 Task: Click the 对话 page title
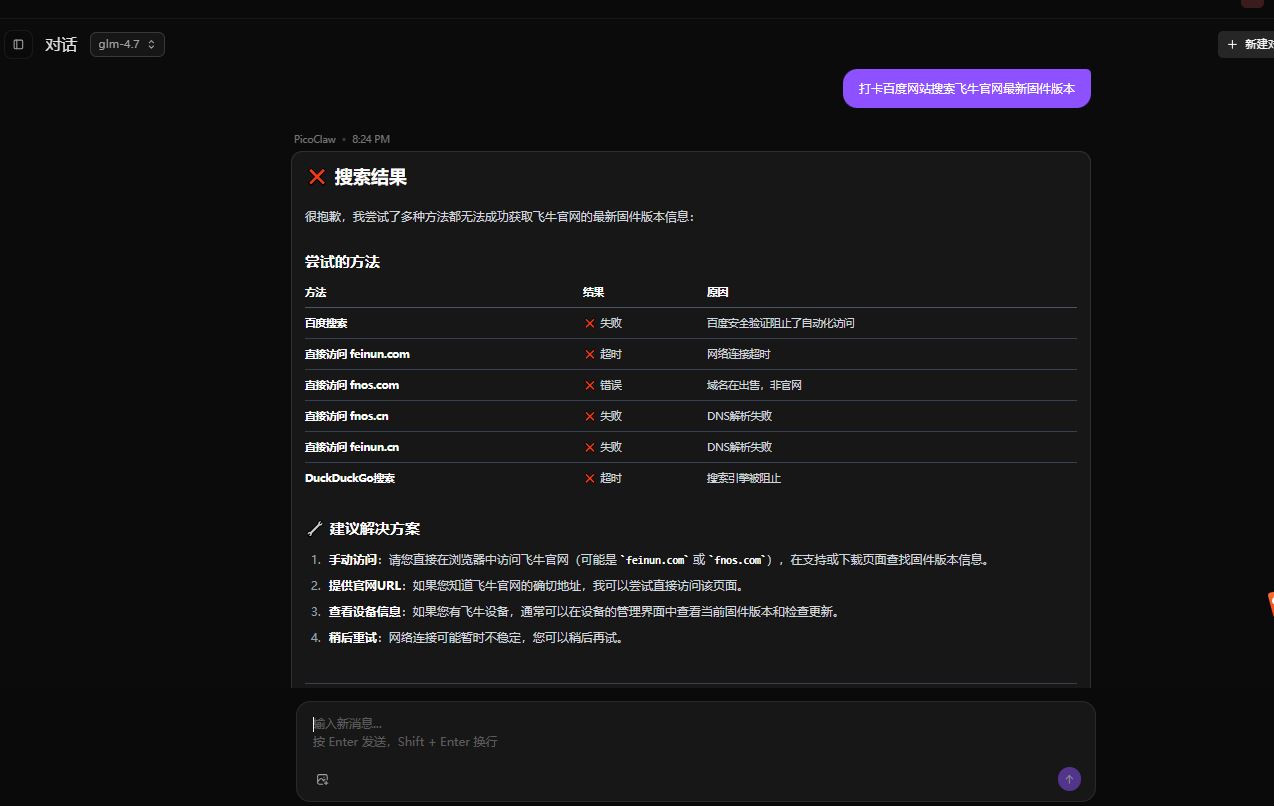[61, 44]
